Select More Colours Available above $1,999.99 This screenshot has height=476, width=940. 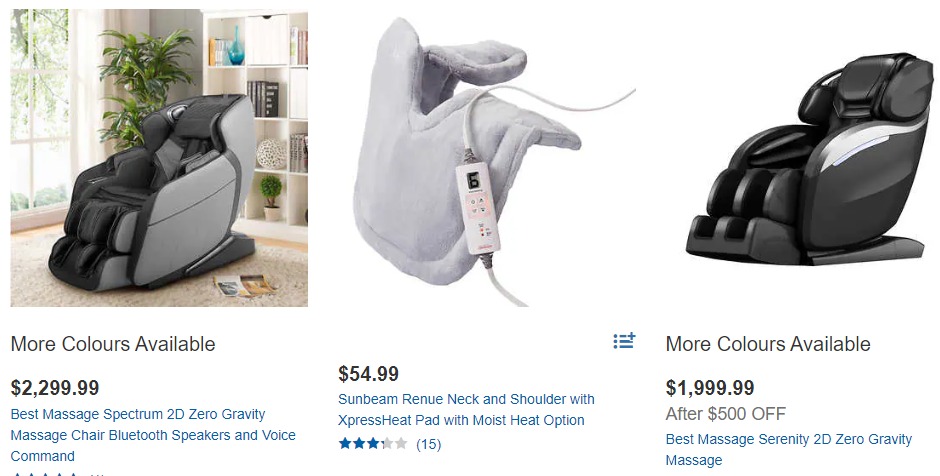(x=768, y=344)
